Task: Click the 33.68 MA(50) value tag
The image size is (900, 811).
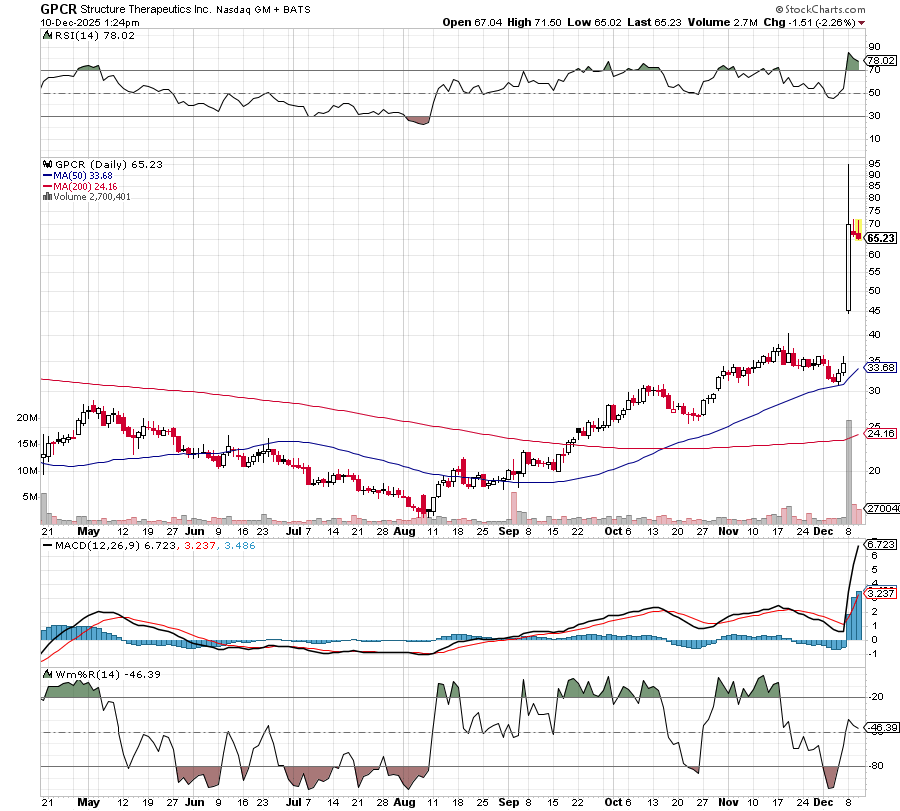Action: (x=880, y=367)
